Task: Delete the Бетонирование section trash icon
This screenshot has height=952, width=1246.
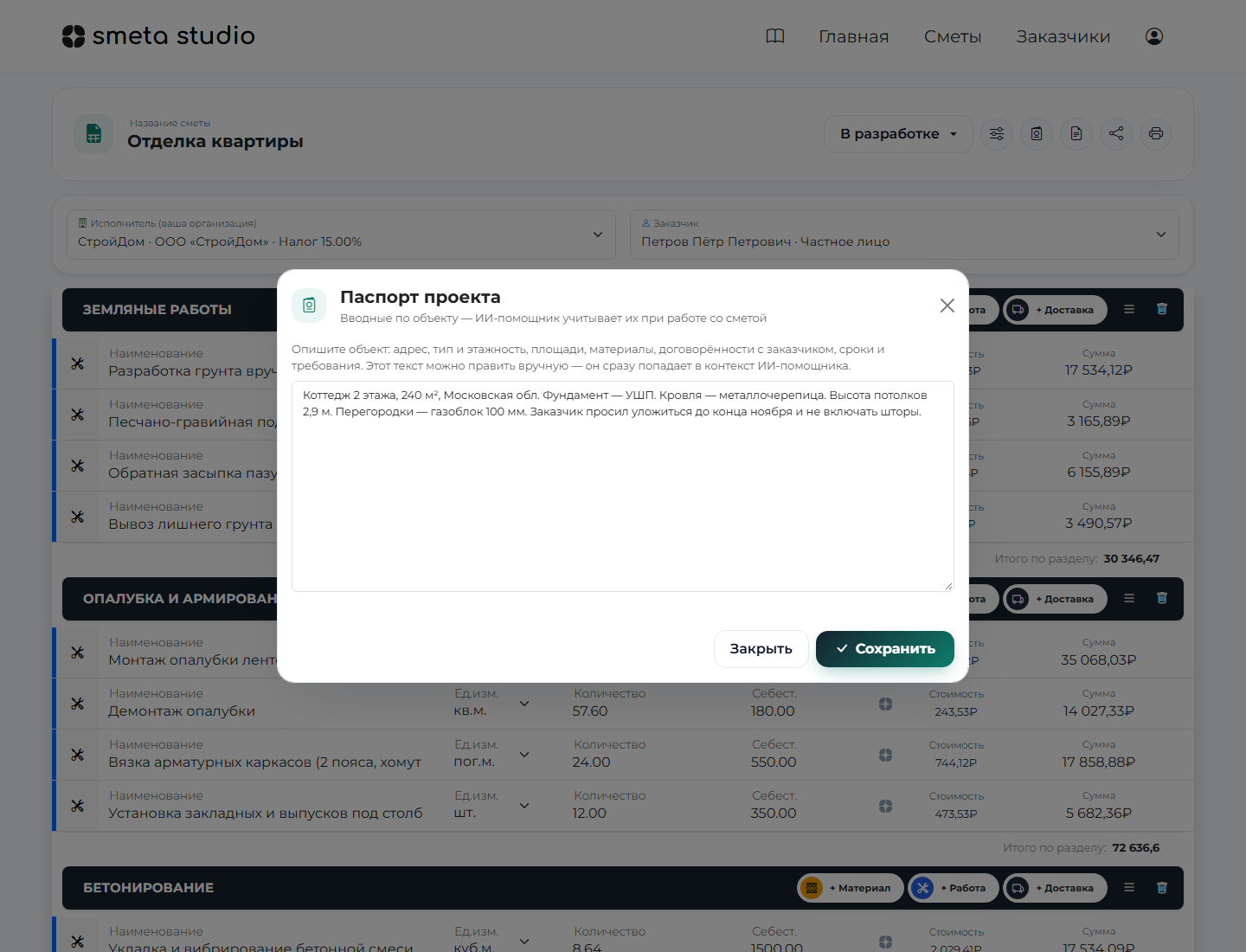Action: pos(1162,887)
